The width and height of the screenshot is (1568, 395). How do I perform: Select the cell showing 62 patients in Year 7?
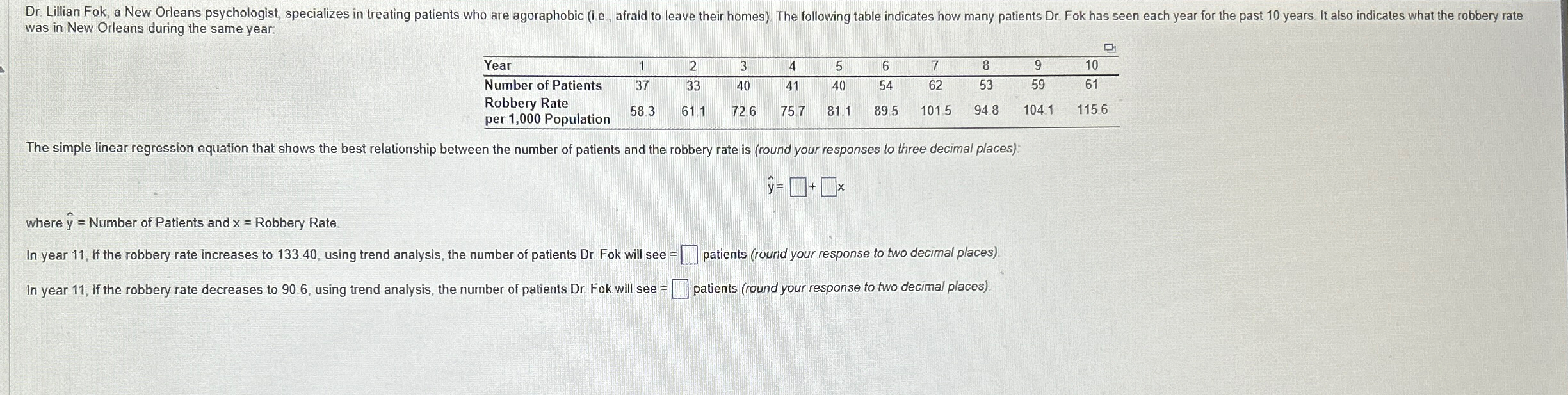click(935, 85)
